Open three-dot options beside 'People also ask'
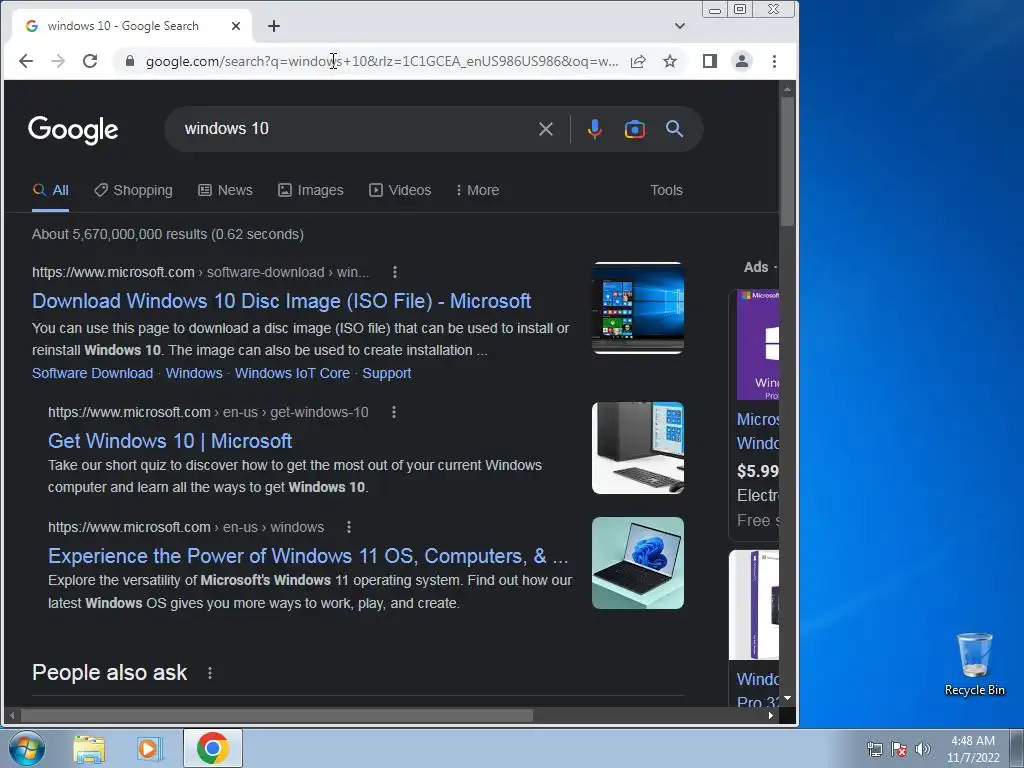The width and height of the screenshot is (1024, 768). pyautogui.click(x=210, y=673)
